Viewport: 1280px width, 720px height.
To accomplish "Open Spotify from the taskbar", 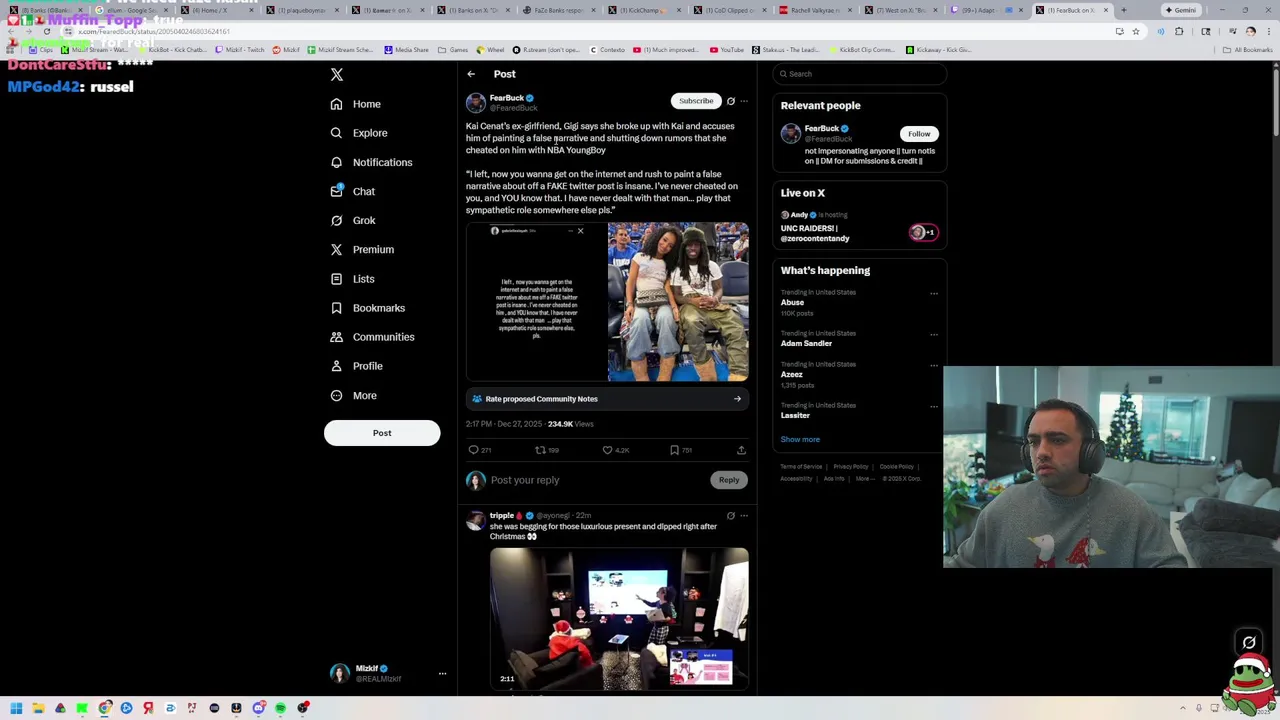I will [281, 708].
